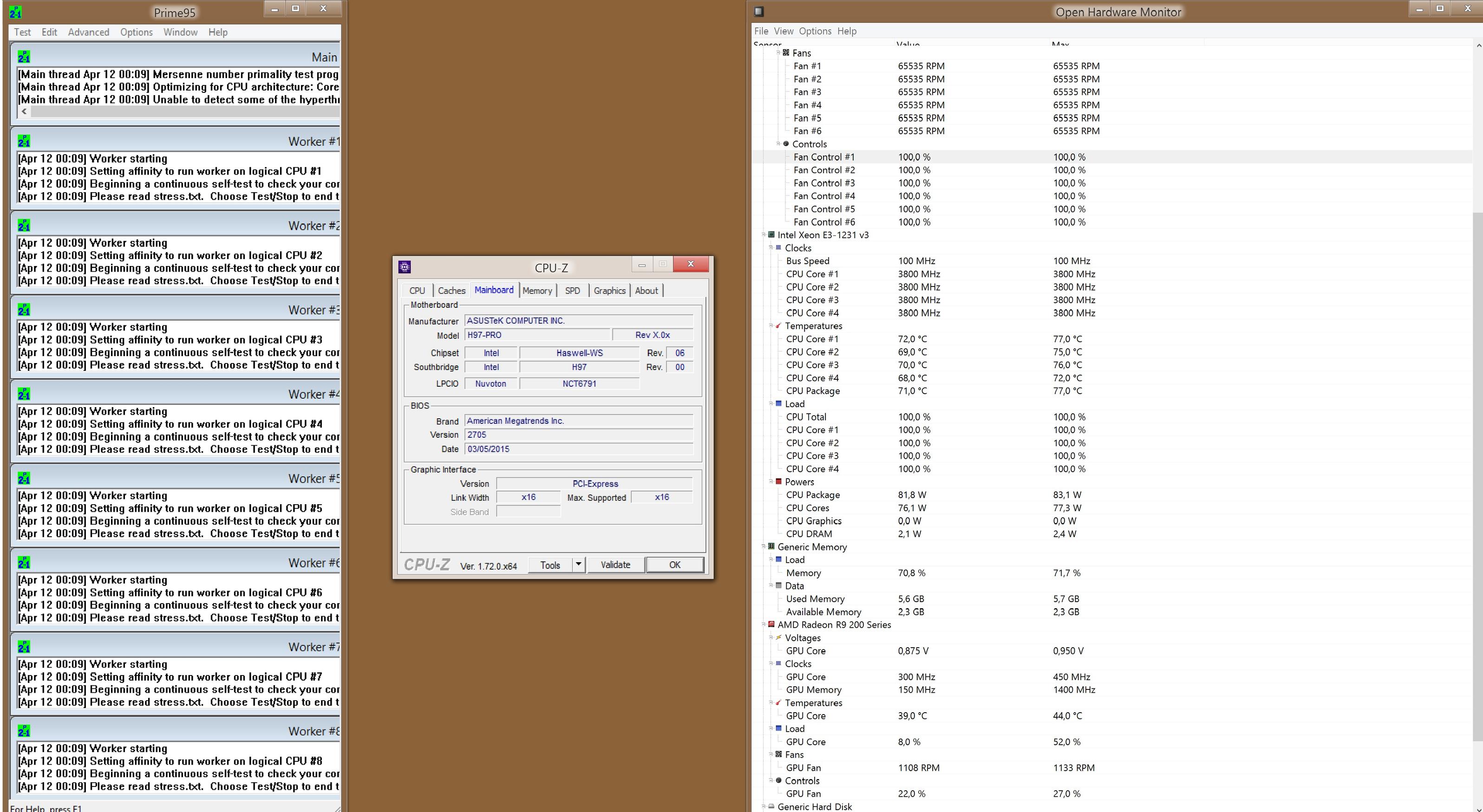Collapse the Intel Xeon E3-1231 v3 tree node
This screenshot has height=812, width=1483.
point(764,235)
